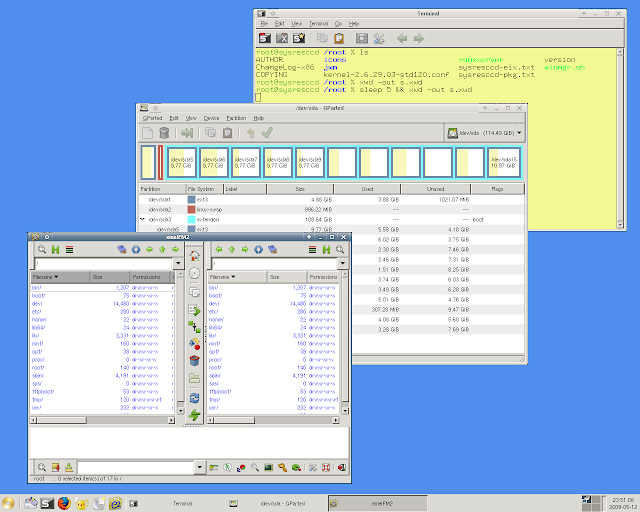Open the Edit menu in Terminal window

pyautogui.click(x=280, y=24)
